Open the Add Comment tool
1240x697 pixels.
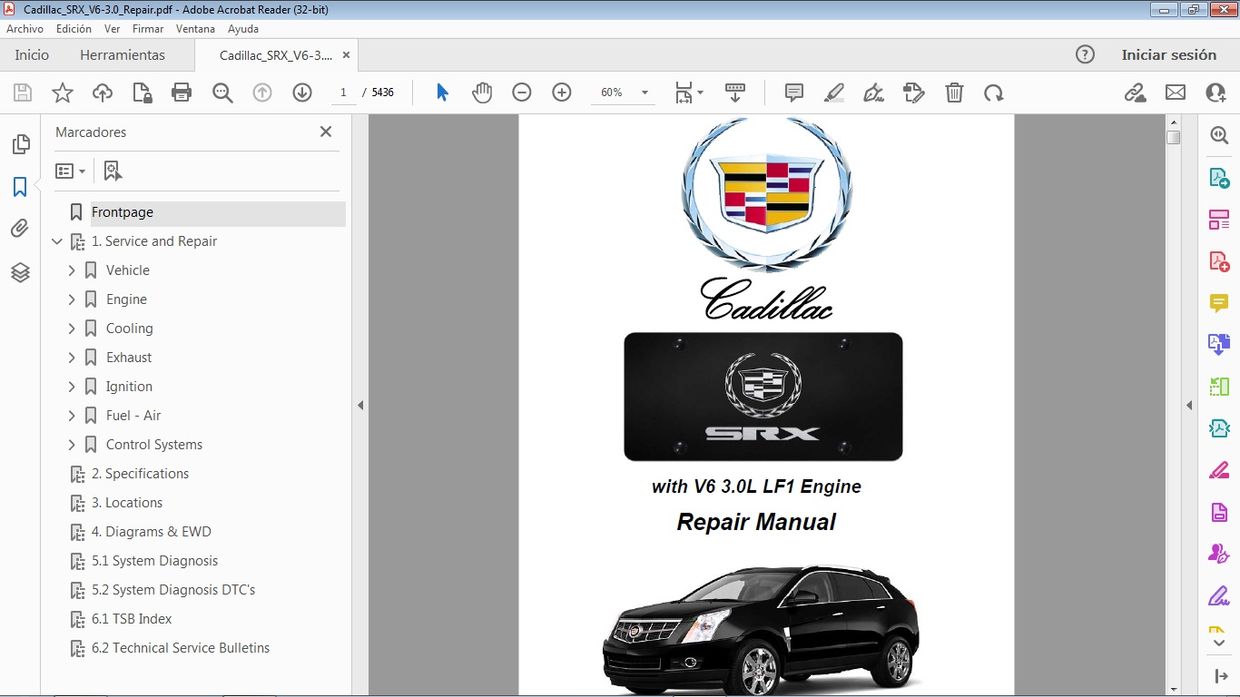point(793,92)
